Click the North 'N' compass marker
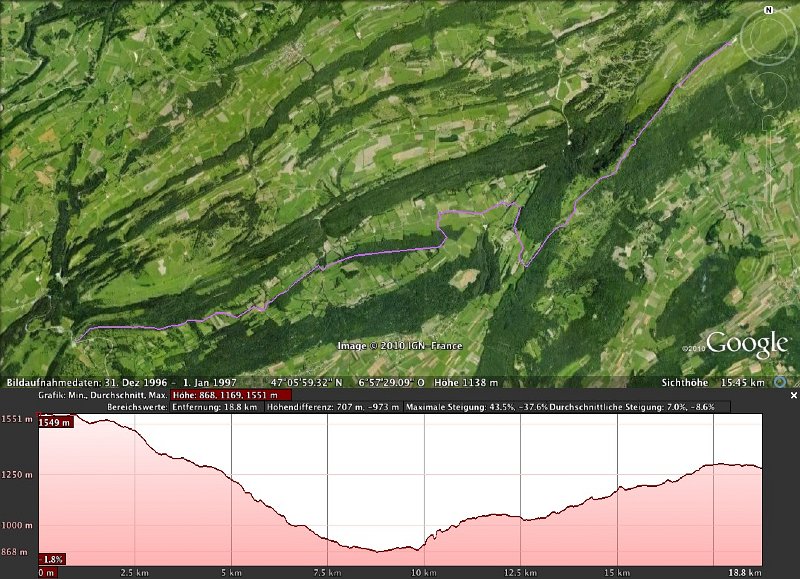This screenshot has height=579, width=800. 769,10
